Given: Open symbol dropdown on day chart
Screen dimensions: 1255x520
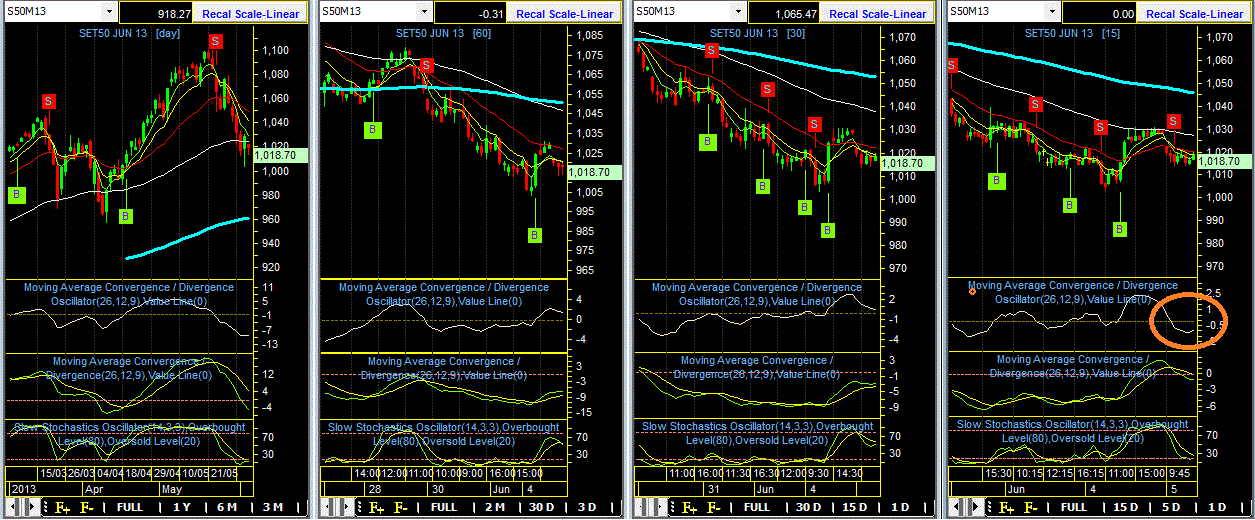Looking at the screenshot, I should click(108, 12).
